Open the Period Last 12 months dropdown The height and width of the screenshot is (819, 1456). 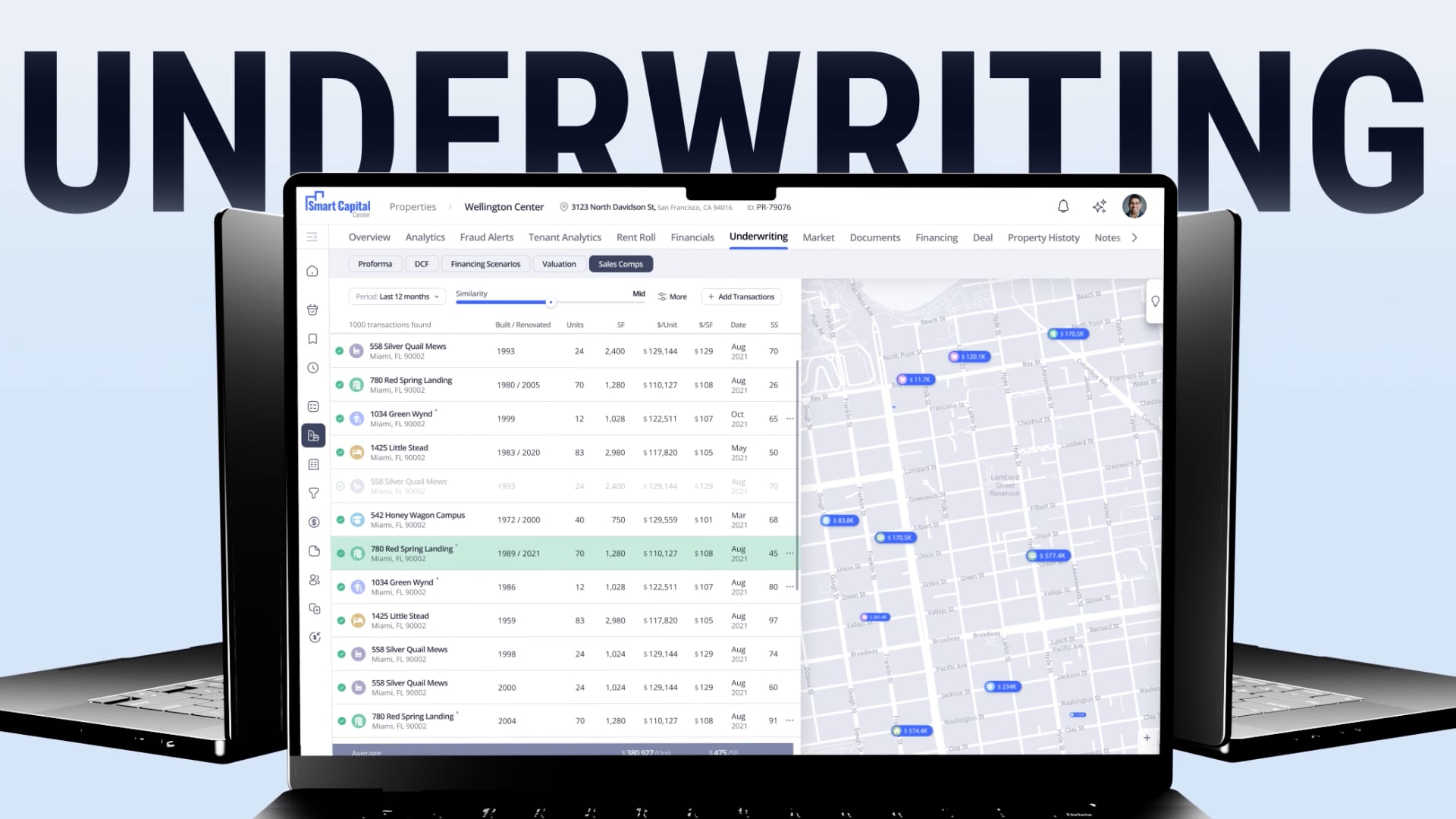tap(397, 297)
